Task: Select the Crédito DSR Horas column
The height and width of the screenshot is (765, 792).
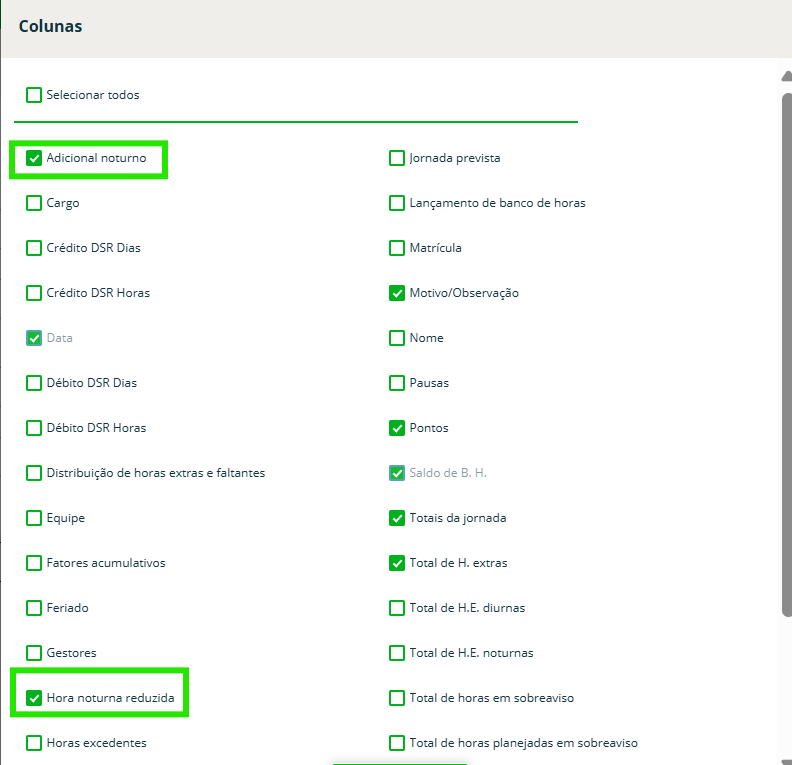Action: click(x=34, y=293)
